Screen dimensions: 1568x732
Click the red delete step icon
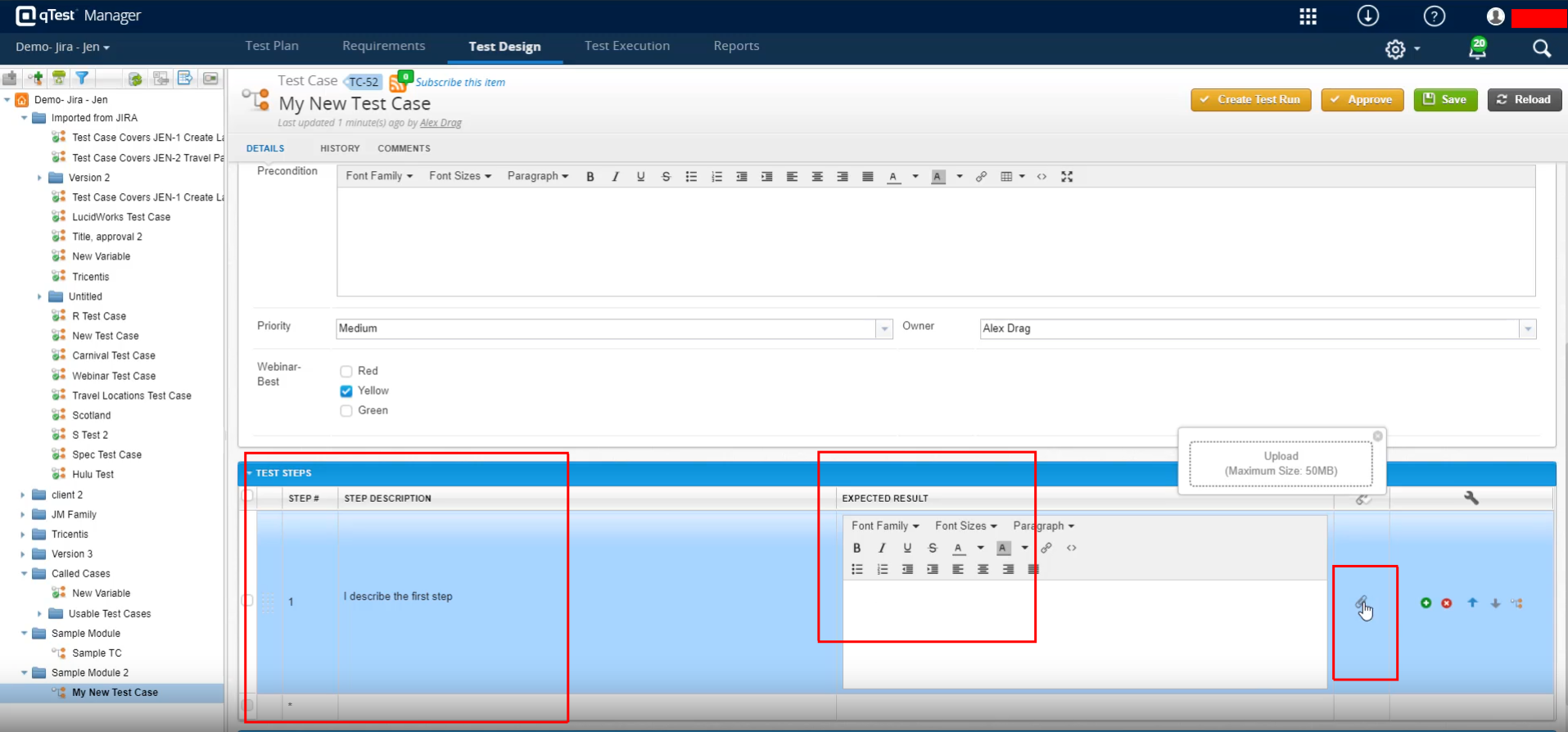click(x=1447, y=603)
